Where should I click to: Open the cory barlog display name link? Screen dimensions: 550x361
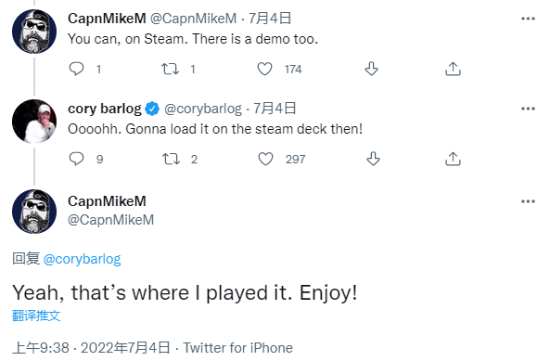coord(104,109)
